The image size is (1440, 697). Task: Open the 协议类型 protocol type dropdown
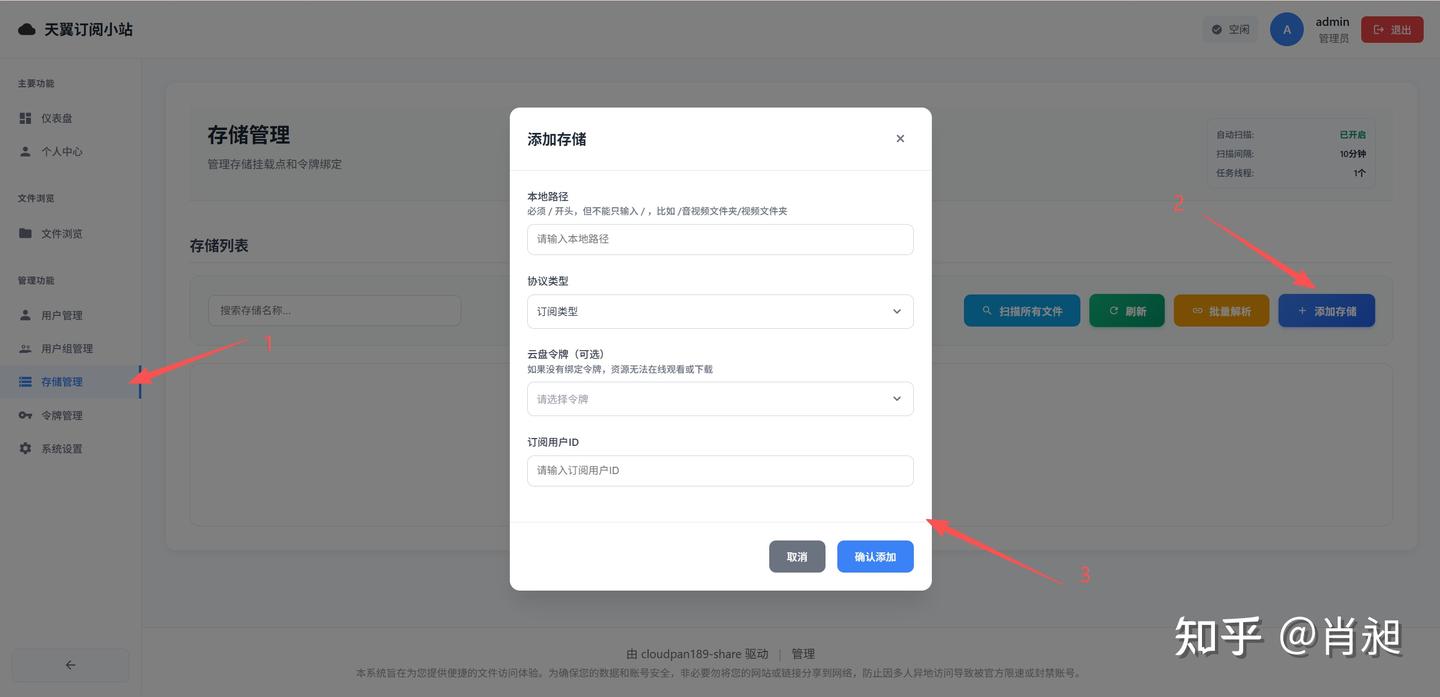click(719, 311)
